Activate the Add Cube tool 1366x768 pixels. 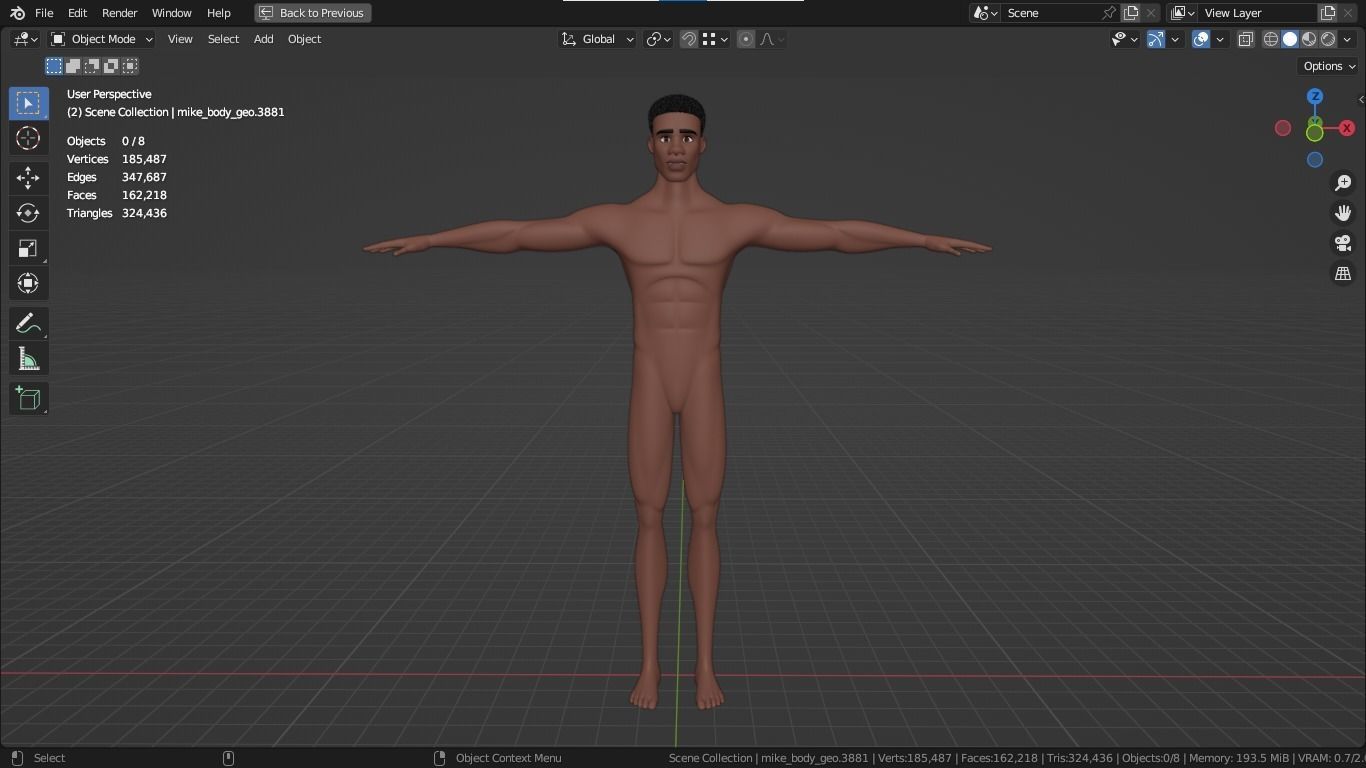pyautogui.click(x=28, y=398)
